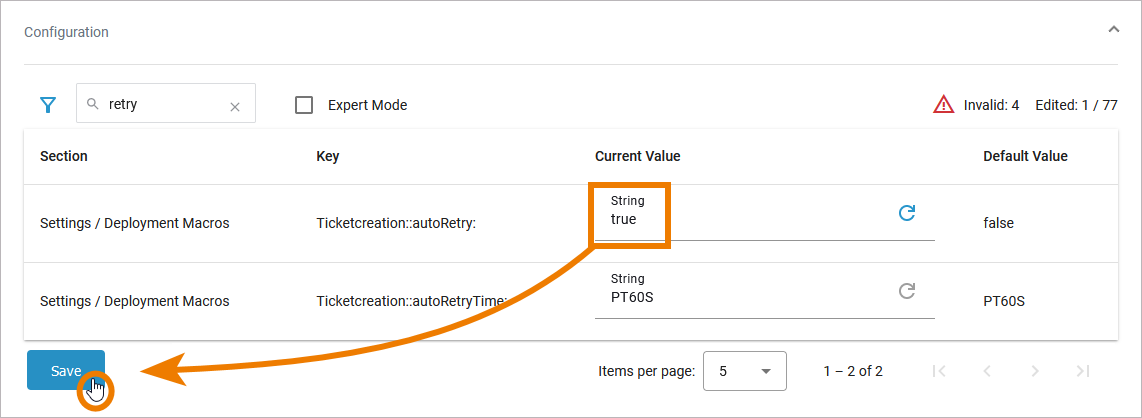Click the Current Value column header
Screen dimensions: 1142x418
point(637,156)
